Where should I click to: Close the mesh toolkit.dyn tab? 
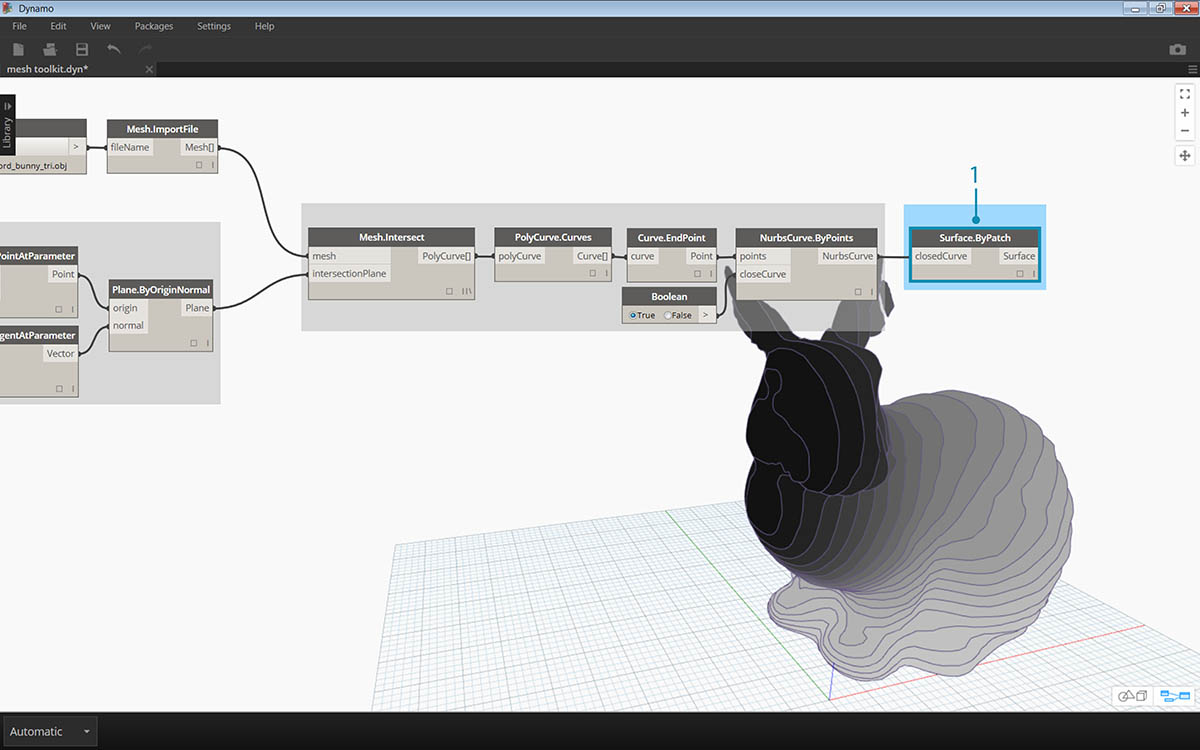[x=149, y=69]
